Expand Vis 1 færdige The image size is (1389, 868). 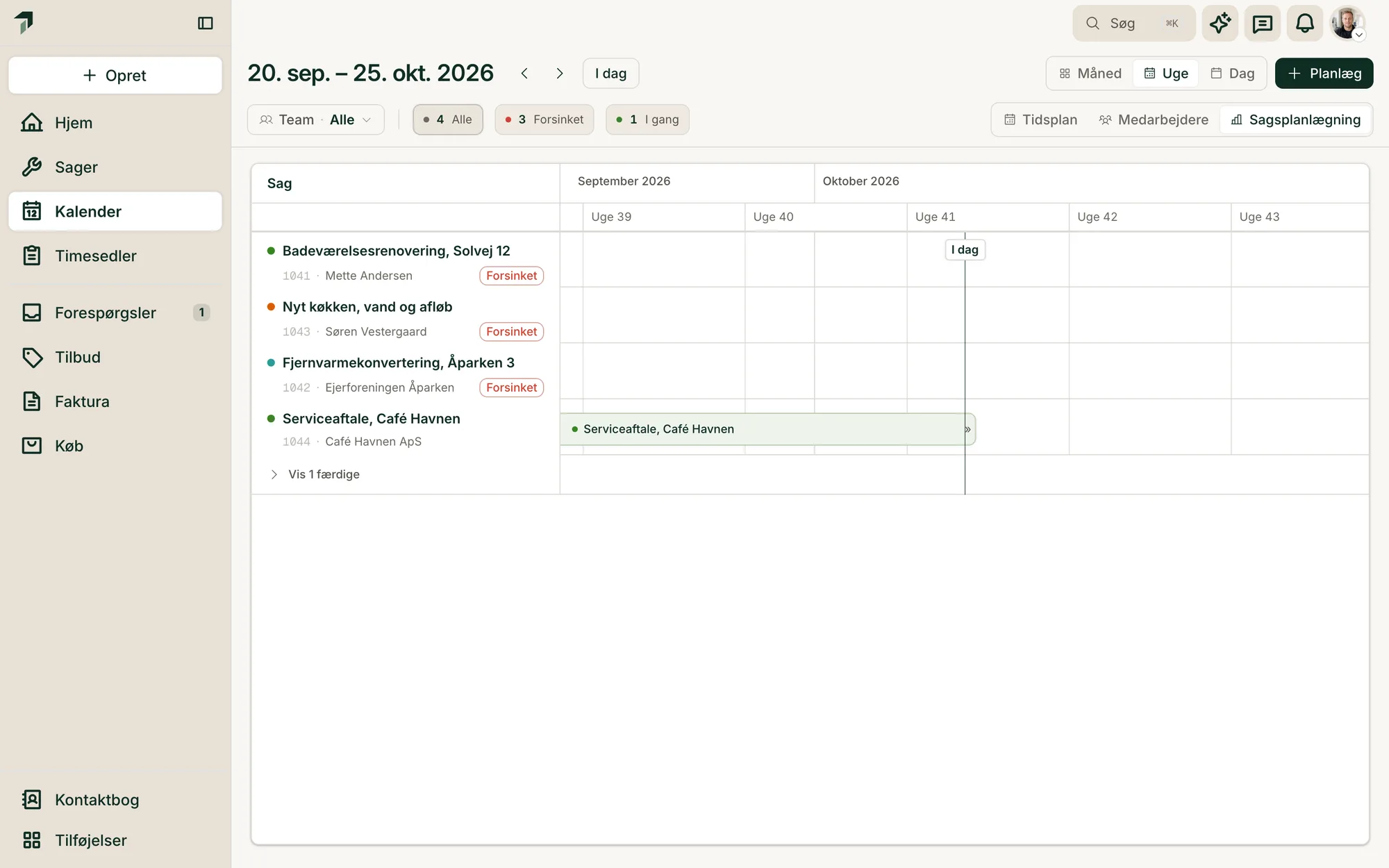click(315, 474)
